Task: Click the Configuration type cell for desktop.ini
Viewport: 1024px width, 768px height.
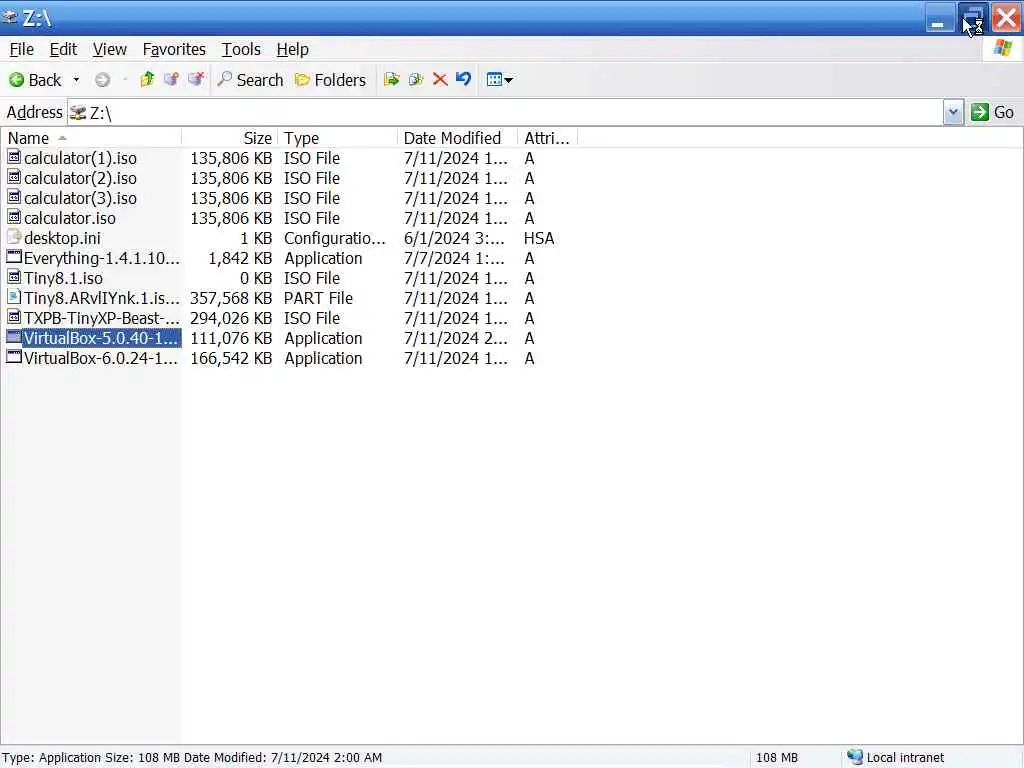Action: point(334,238)
